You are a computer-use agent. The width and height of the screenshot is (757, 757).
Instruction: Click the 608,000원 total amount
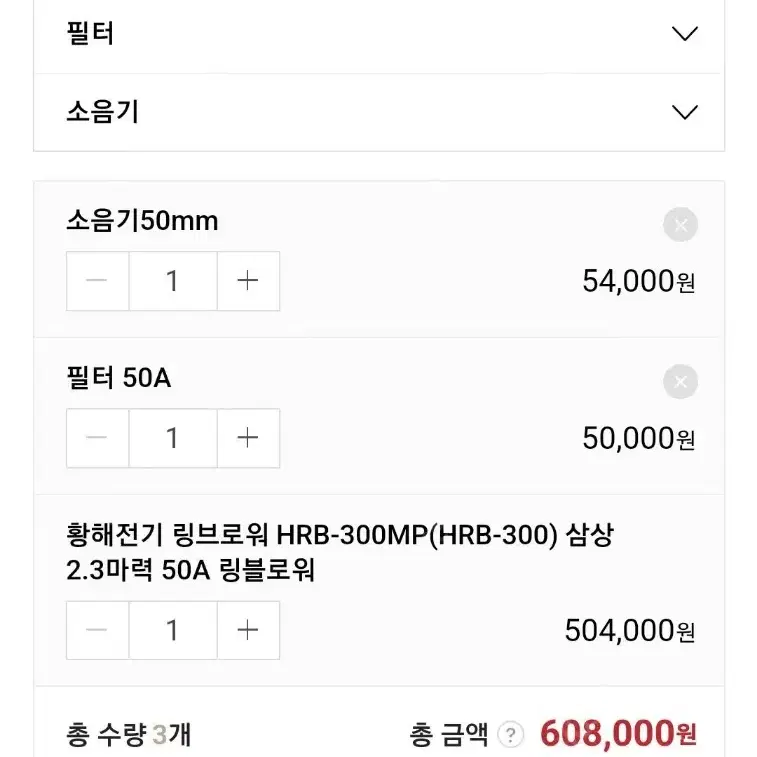pos(618,733)
